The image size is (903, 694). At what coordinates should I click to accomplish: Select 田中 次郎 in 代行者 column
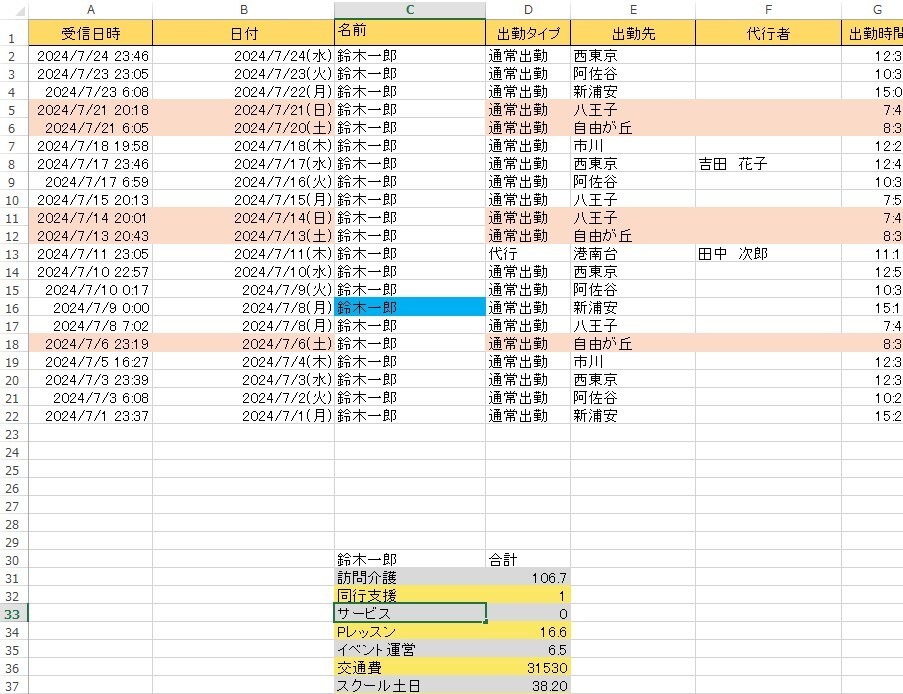tap(768, 253)
